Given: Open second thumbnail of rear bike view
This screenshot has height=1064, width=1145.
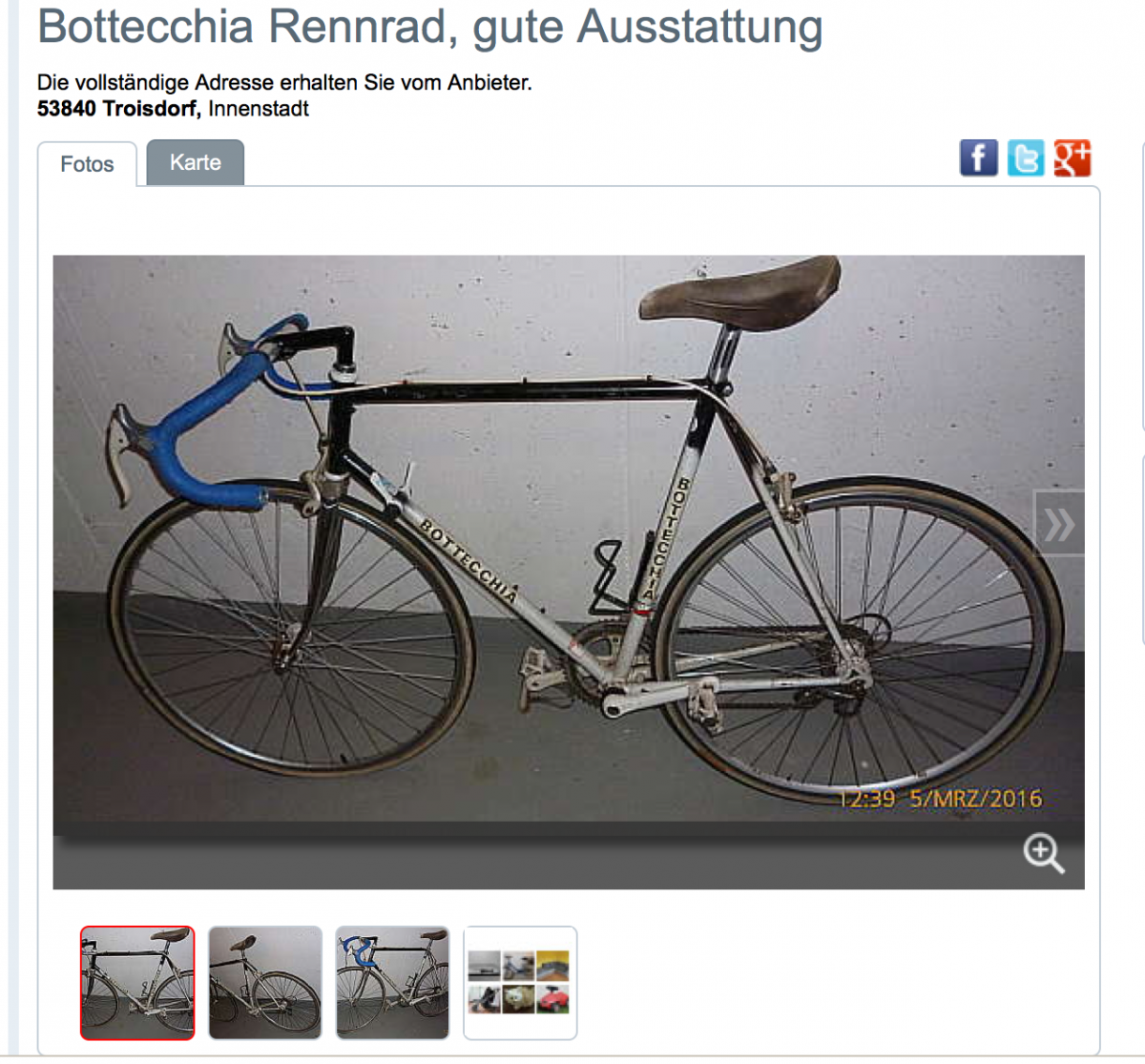Looking at the screenshot, I should (265, 983).
